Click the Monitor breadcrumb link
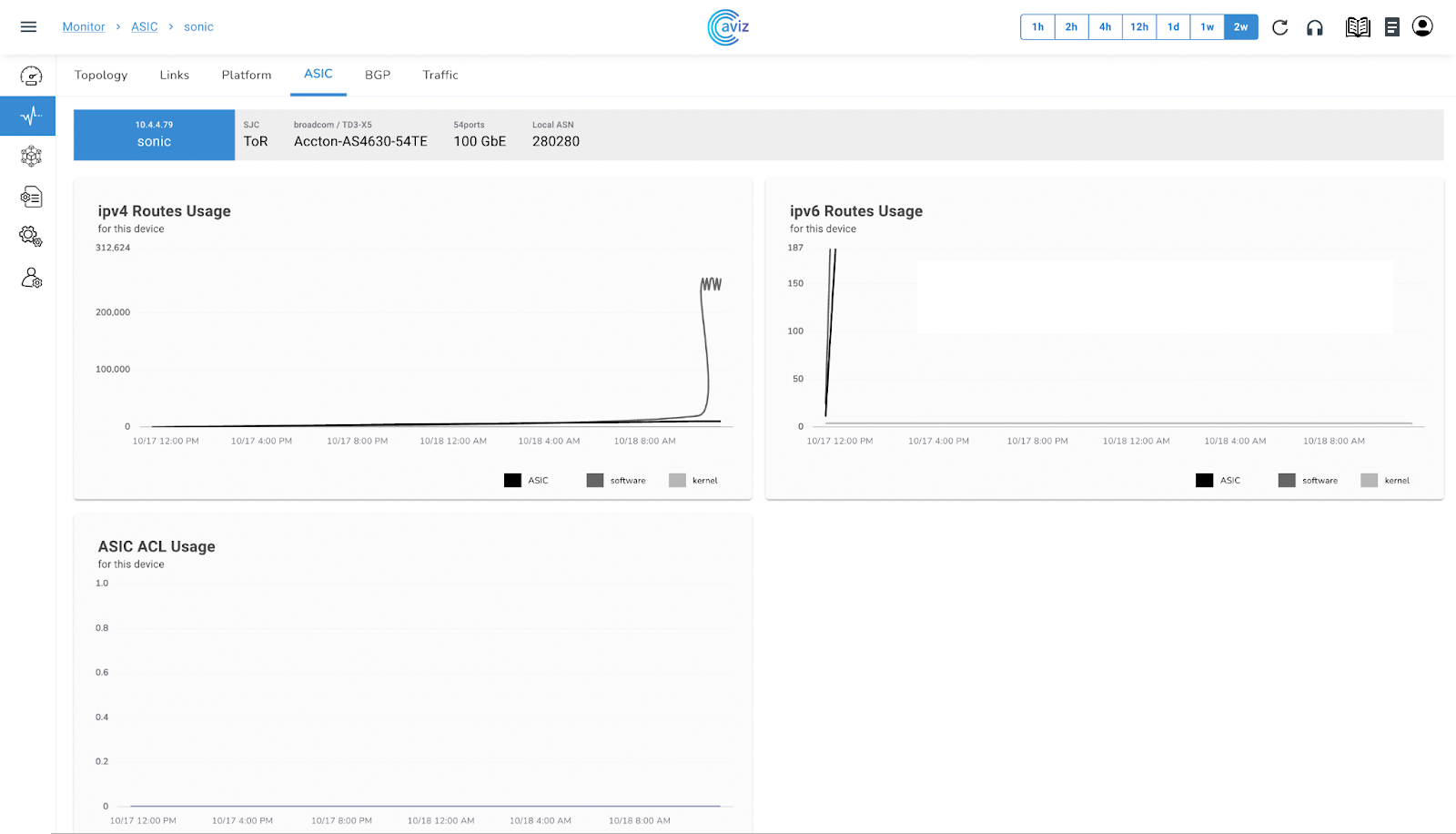 click(x=84, y=27)
